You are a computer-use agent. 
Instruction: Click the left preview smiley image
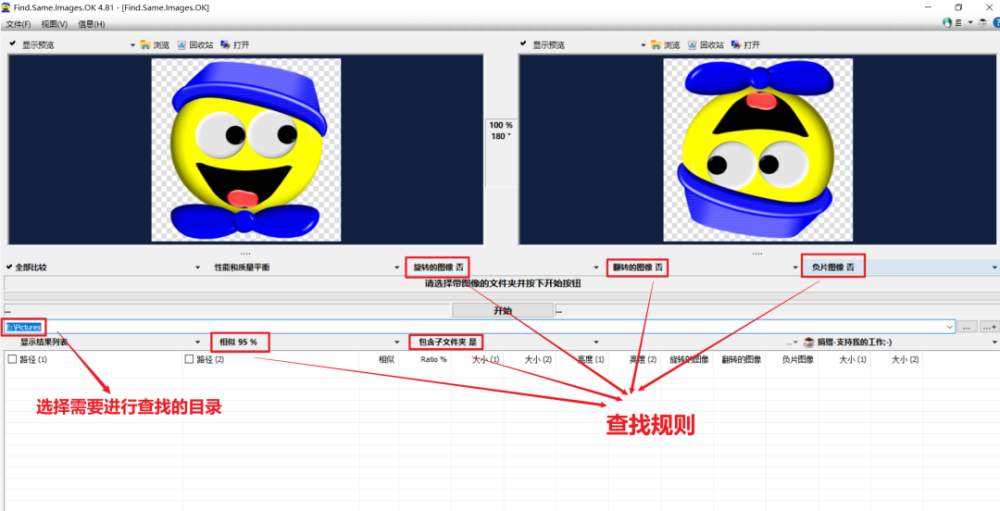[x=246, y=150]
